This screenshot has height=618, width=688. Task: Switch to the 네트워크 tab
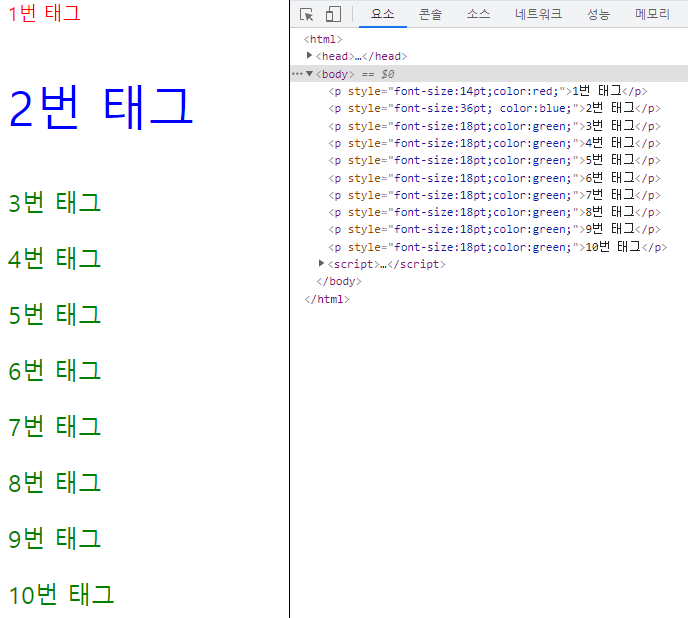point(538,14)
